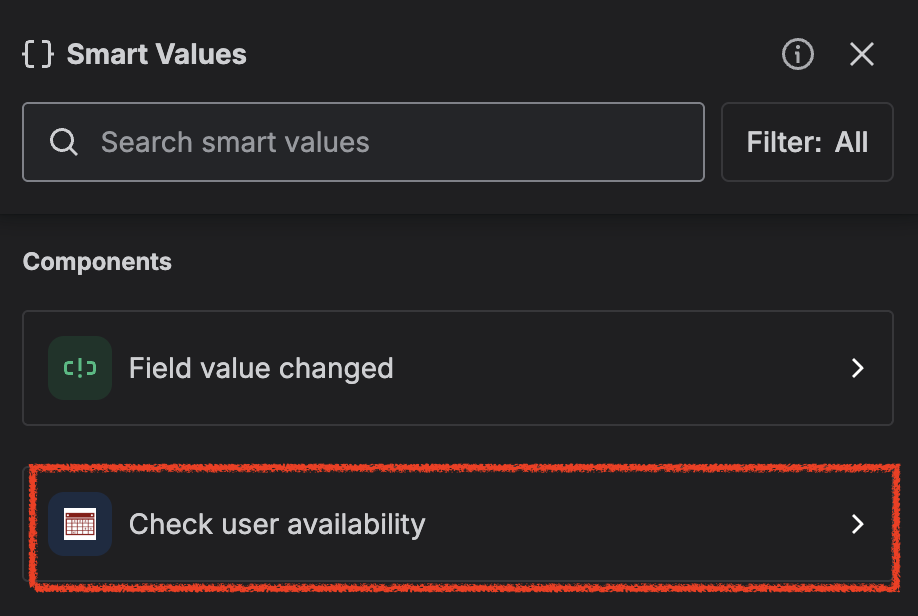This screenshot has width=918, height=616.
Task: Click the curly braces Smart Values icon
Action: pos(38,55)
